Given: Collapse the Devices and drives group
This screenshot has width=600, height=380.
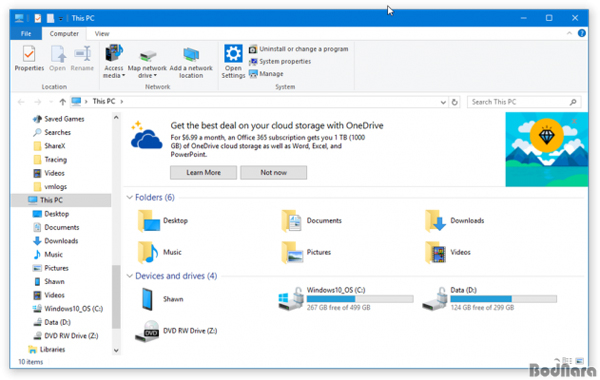Looking at the screenshot, I should [x=130, y=276].
